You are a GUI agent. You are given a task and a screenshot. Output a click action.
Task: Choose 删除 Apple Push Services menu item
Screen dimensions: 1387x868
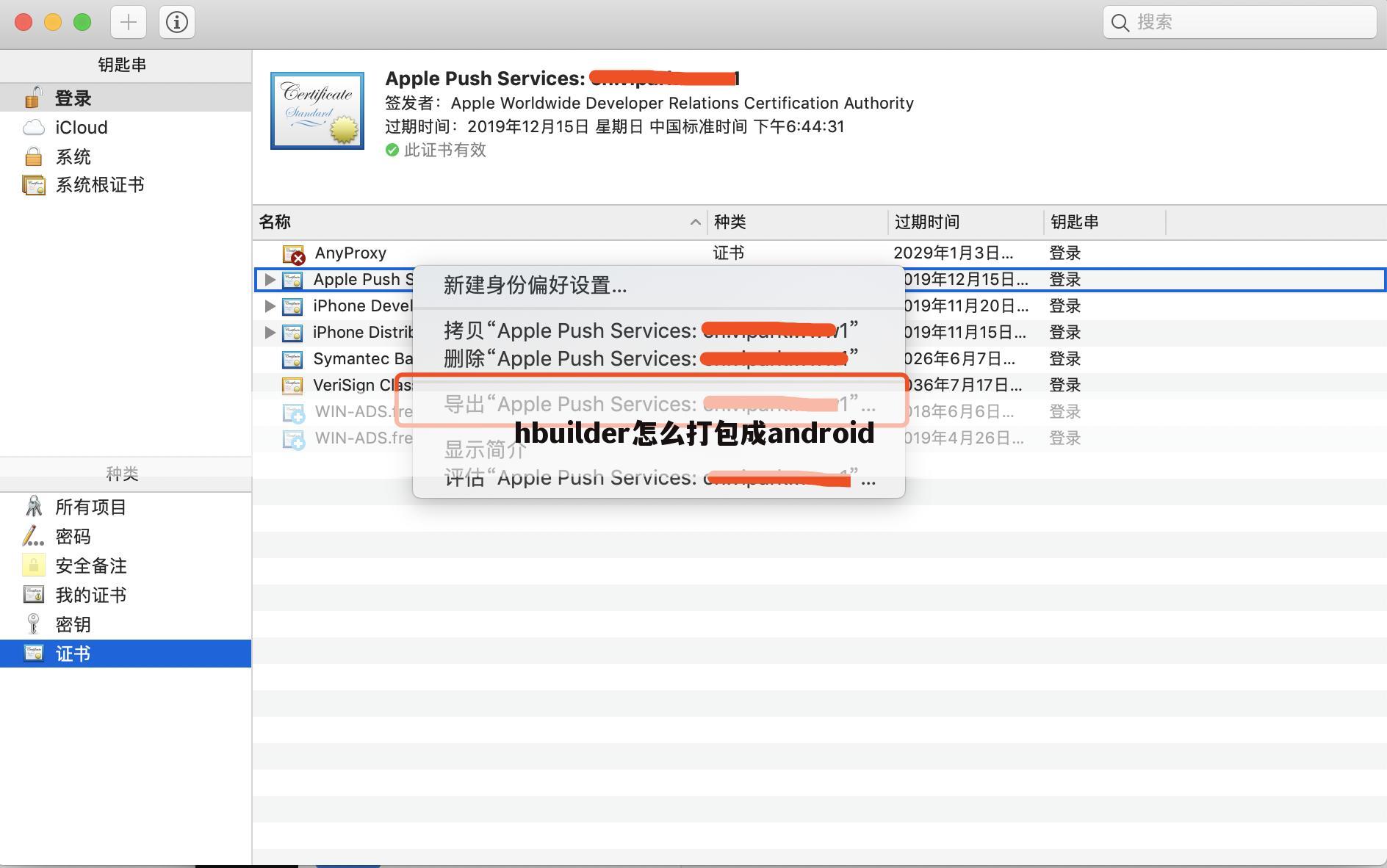(x=658, y=358)
